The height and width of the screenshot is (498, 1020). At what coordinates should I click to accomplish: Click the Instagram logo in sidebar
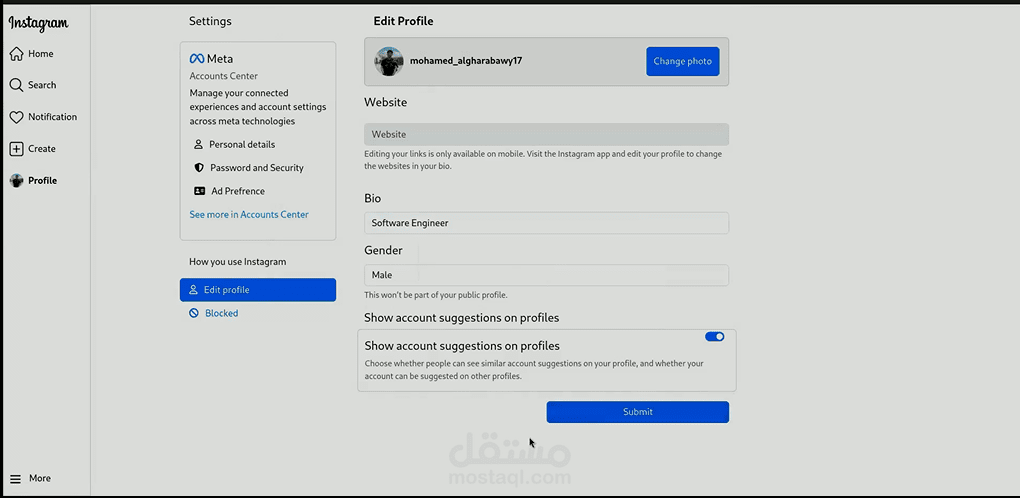click(x=38, y=24)
